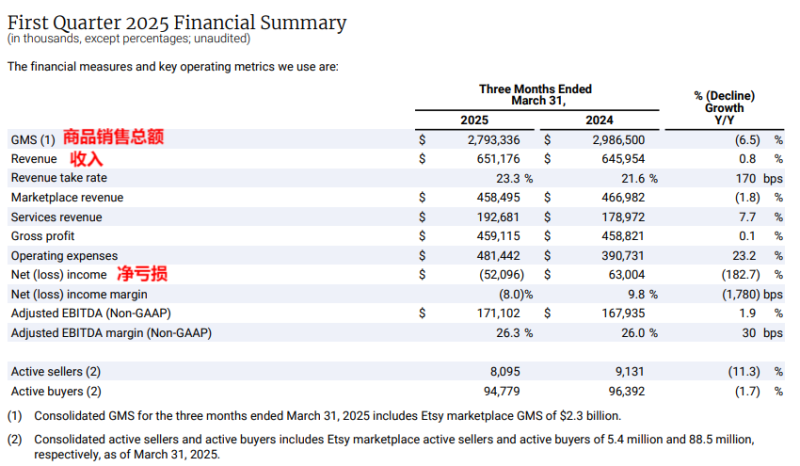Click the 'Gross profit' row label
The image size is (800, 466).
(x=44, y=237)
